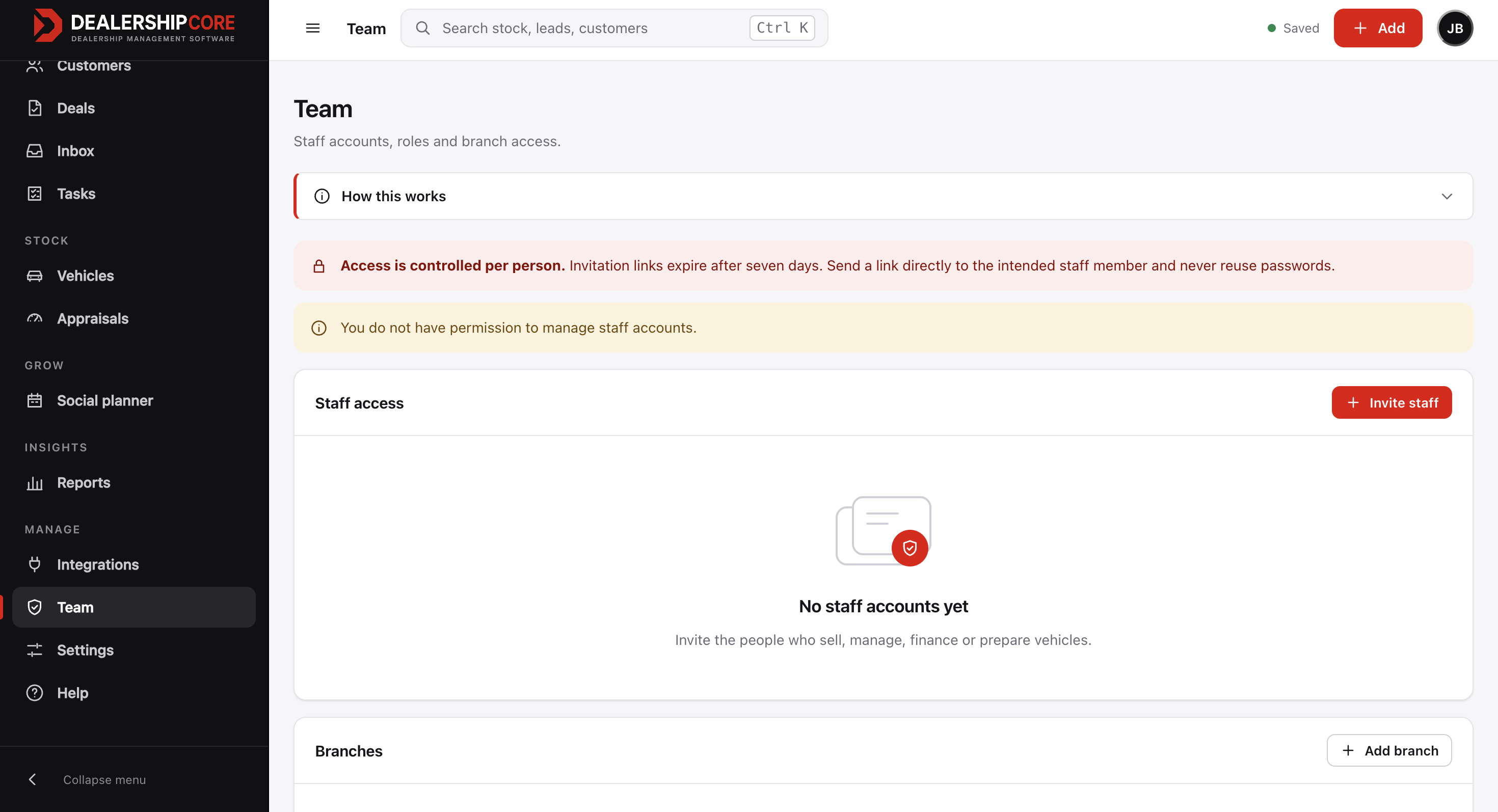Image resolution: width=1498 pixels, height=812 pixels.
Task: Click the Staff access section heading
Action: pyautogui.click(x=359, y=403)
